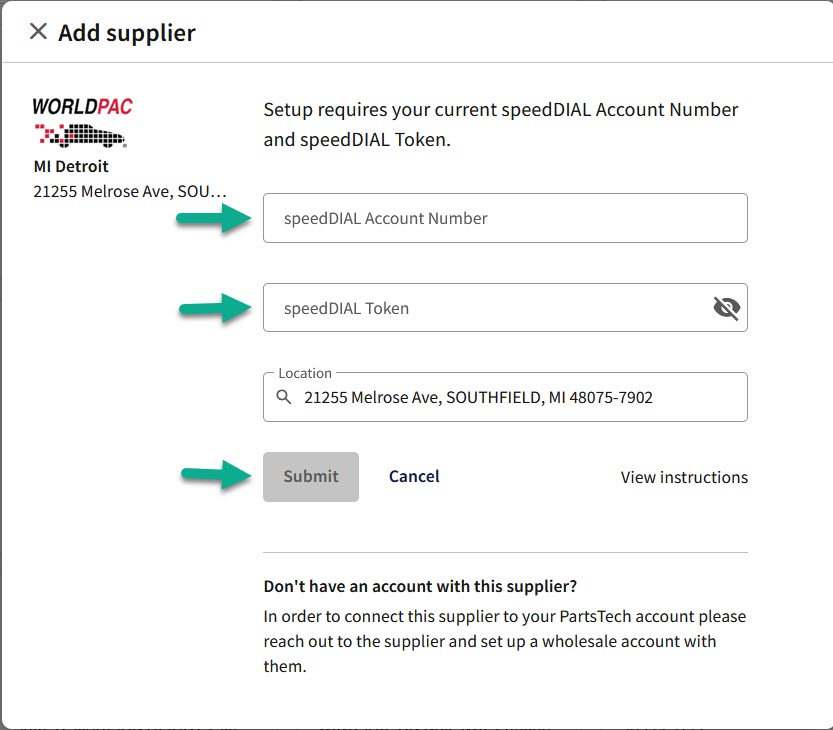Click the MI Detroit supplier name
The image size is (833, 730).
point(71,166)
